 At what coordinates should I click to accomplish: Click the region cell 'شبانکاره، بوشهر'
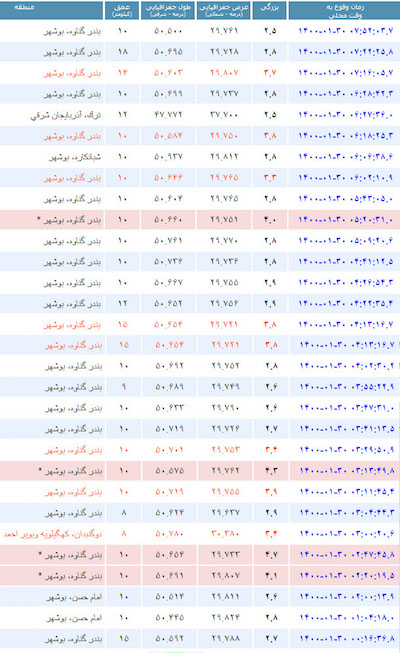click(75, 157)
